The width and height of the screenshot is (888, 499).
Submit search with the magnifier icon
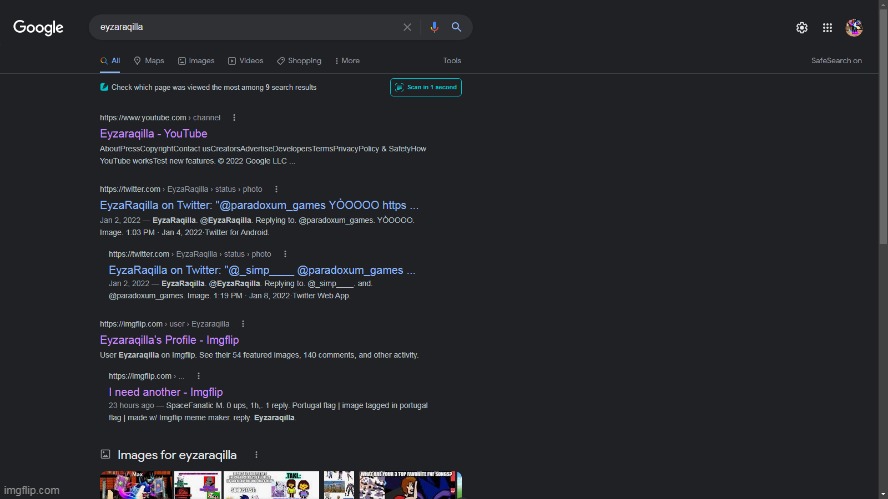pos(456,27)
